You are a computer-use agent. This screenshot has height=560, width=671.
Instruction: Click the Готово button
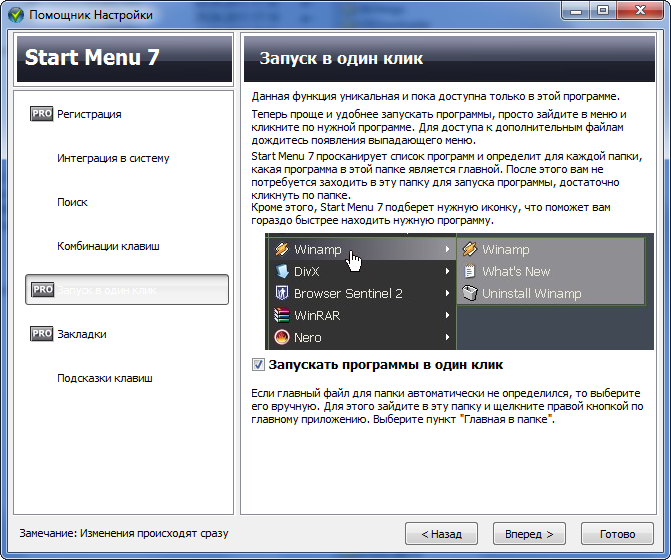[617, 533]
